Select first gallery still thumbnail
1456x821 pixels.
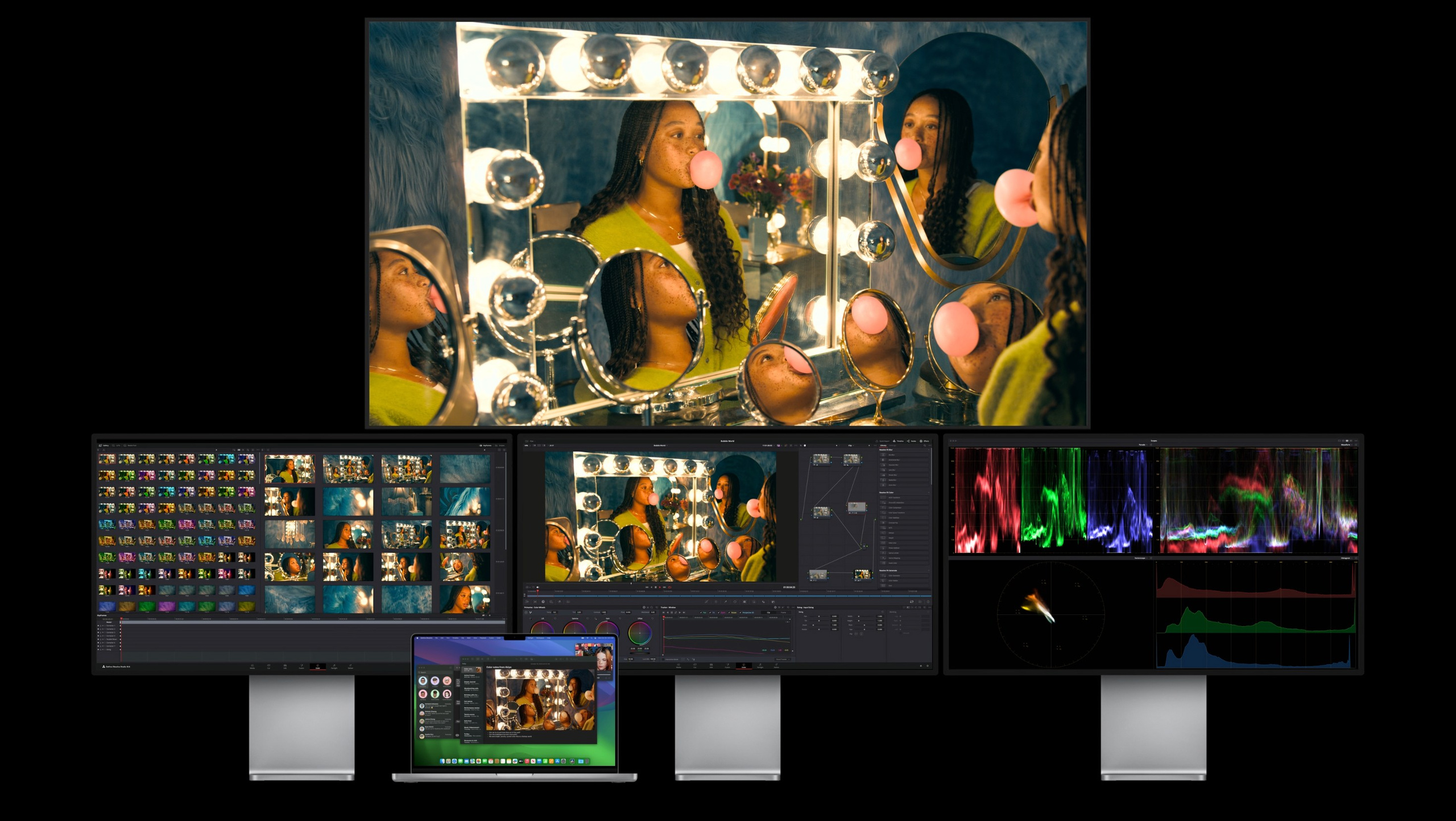tap(107, 459)
